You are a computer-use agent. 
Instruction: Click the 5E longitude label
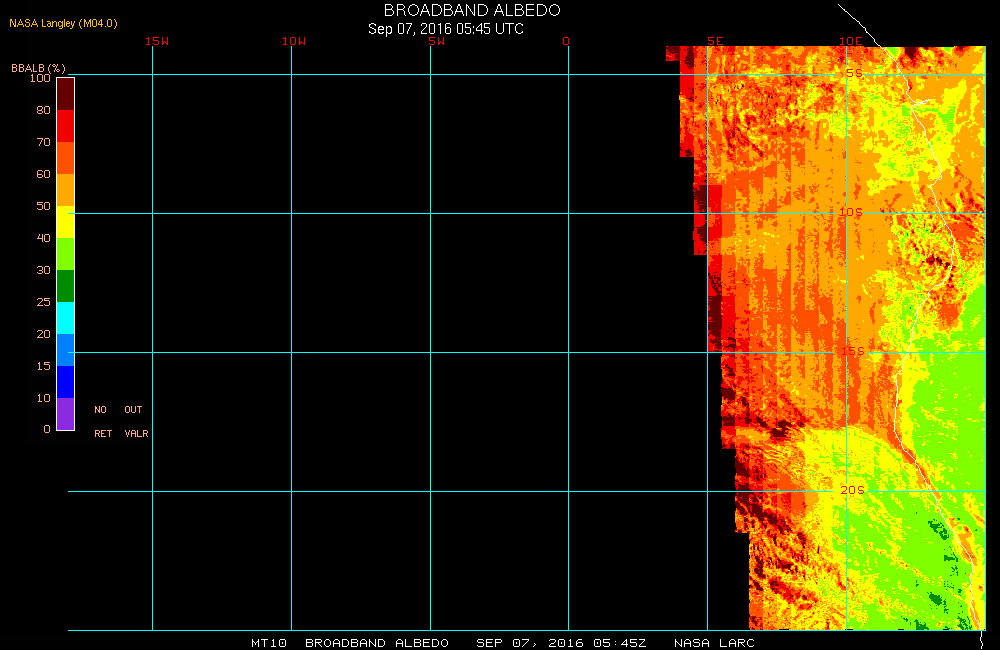coord(715,41)
